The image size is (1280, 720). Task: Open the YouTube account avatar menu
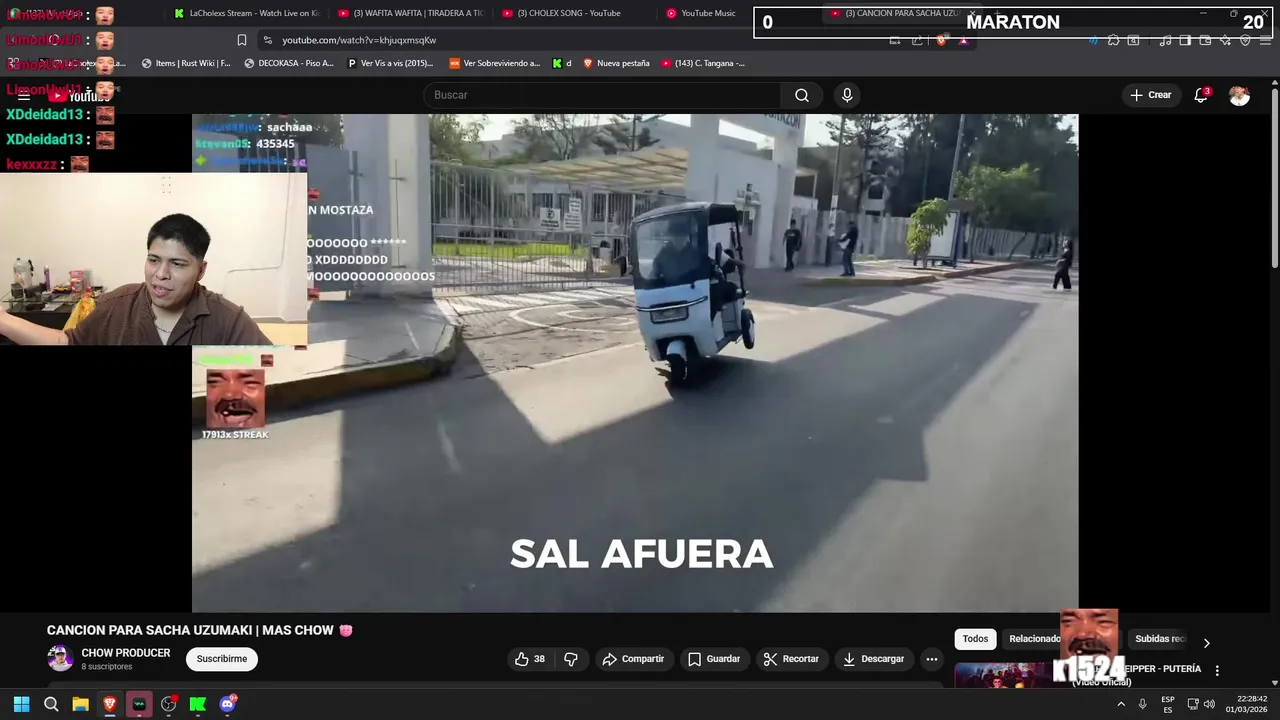pyautogui.click(x=1239, y=95)
